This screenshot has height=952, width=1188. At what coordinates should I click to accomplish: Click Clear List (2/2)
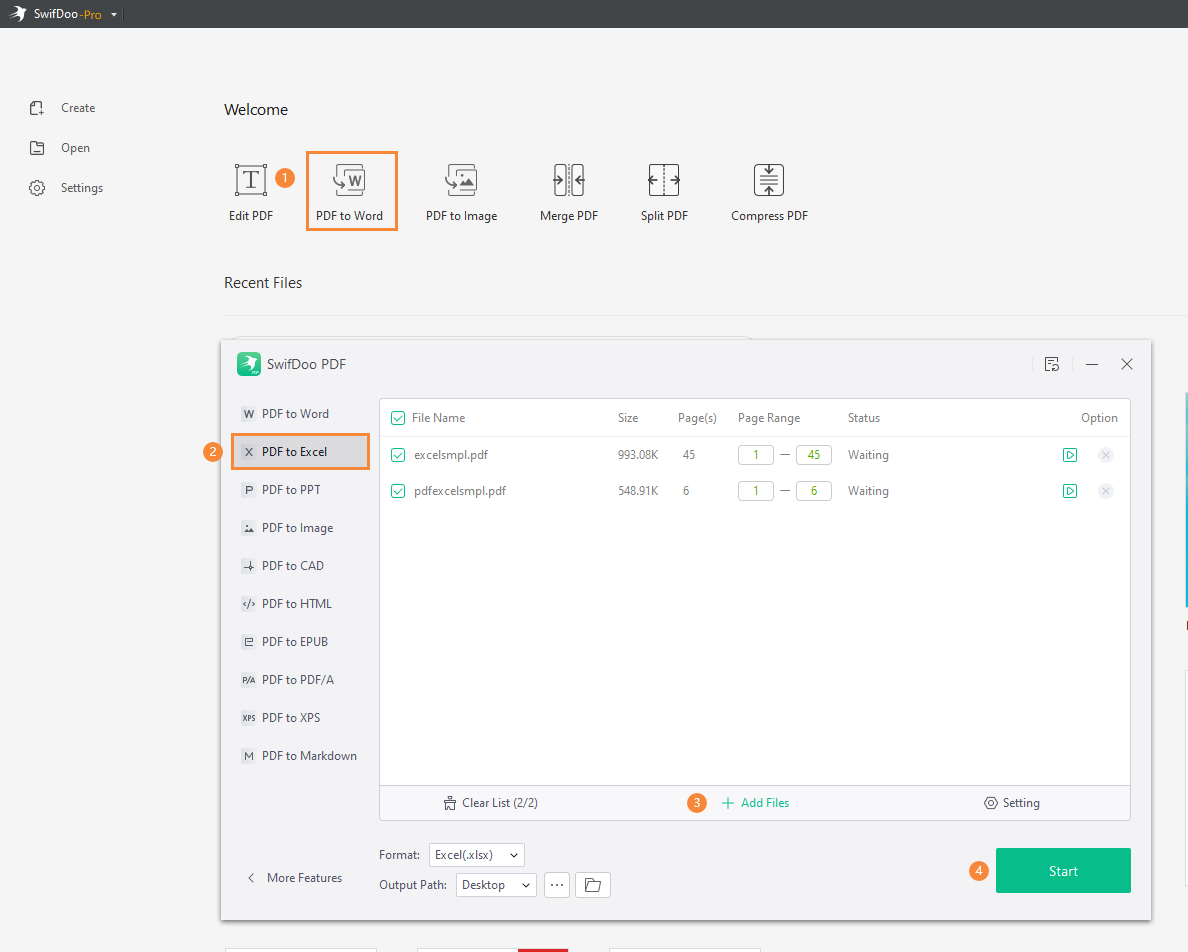[x=491, y=803]
